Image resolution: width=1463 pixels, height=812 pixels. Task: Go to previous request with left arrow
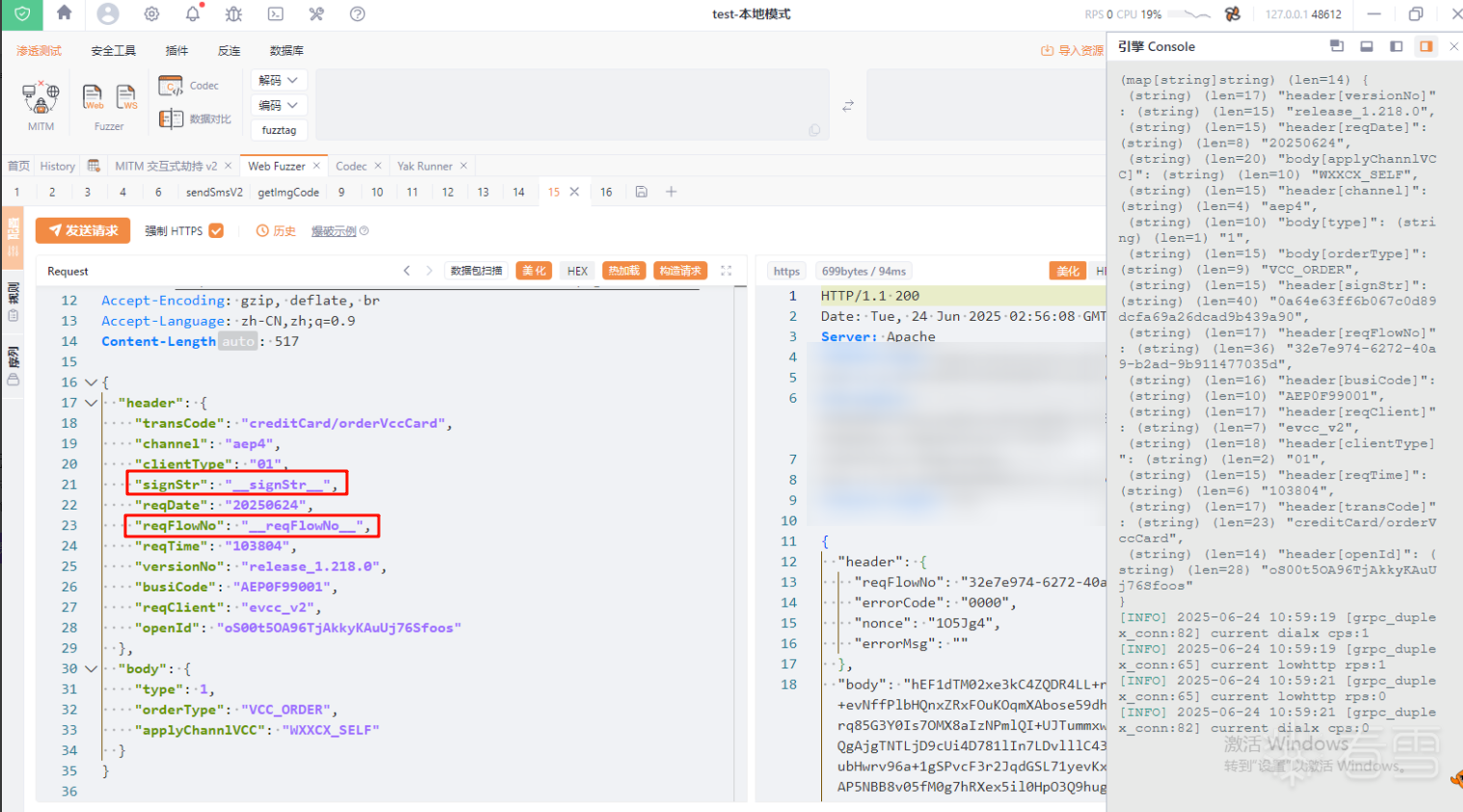click(407, 271)
